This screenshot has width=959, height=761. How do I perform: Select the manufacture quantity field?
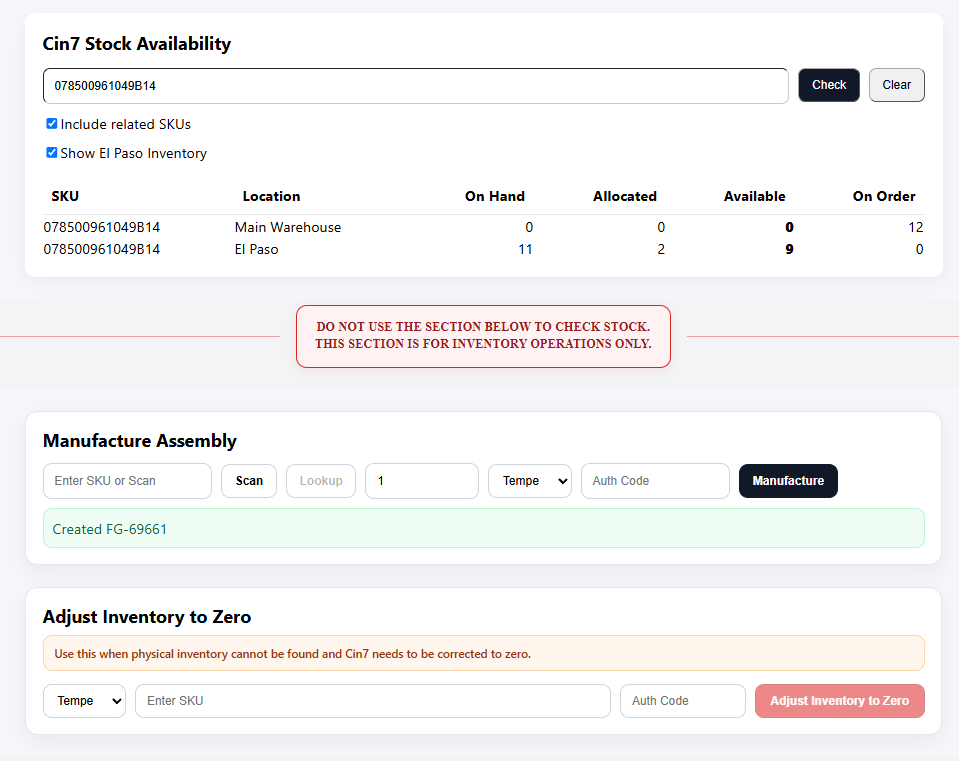click(422, 481)
